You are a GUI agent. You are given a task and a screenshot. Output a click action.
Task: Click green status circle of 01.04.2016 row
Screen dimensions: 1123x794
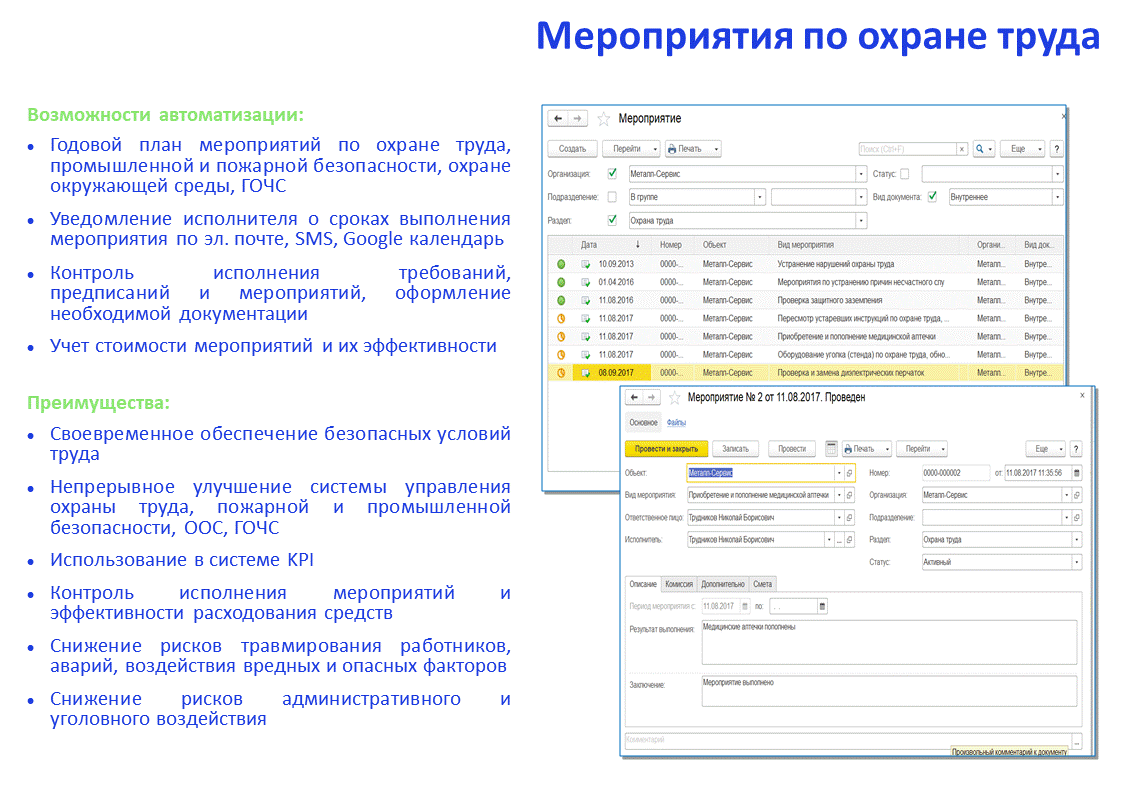coord(561,282)
